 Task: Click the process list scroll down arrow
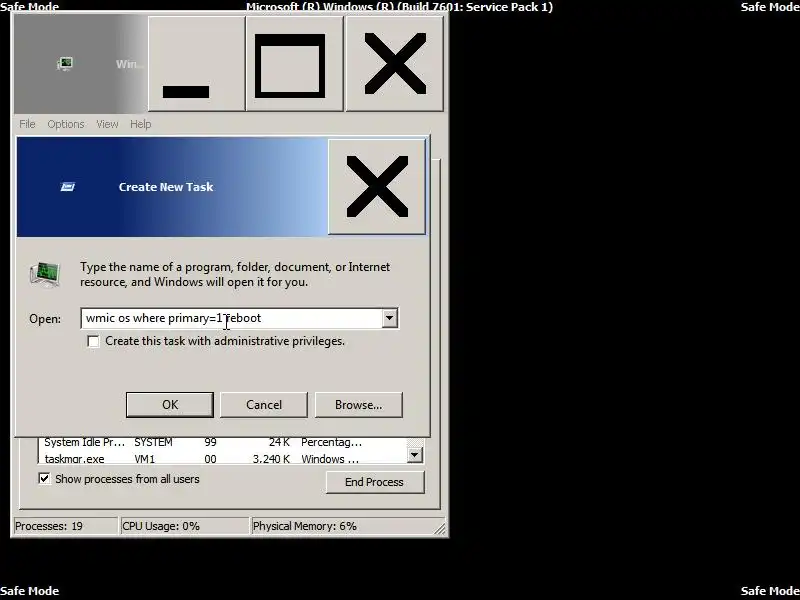click(415, 454)
